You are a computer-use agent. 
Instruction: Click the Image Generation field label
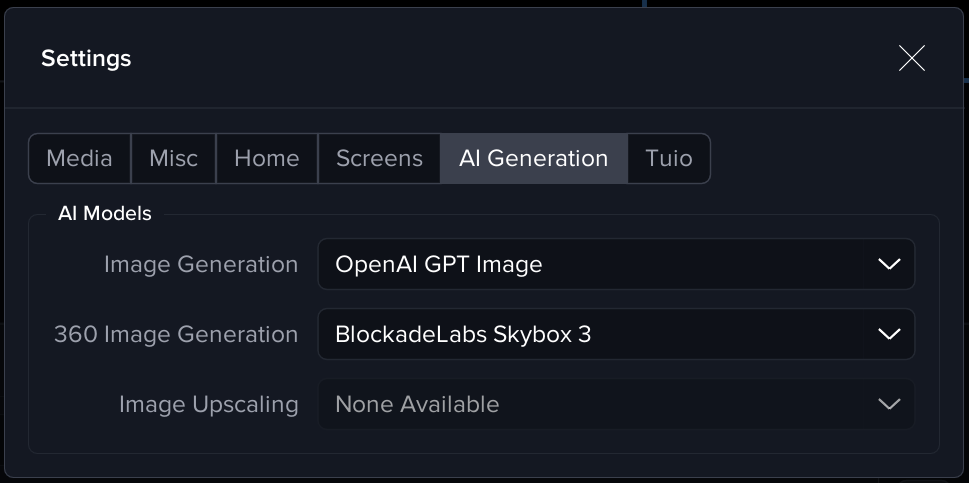pos(201,264)
